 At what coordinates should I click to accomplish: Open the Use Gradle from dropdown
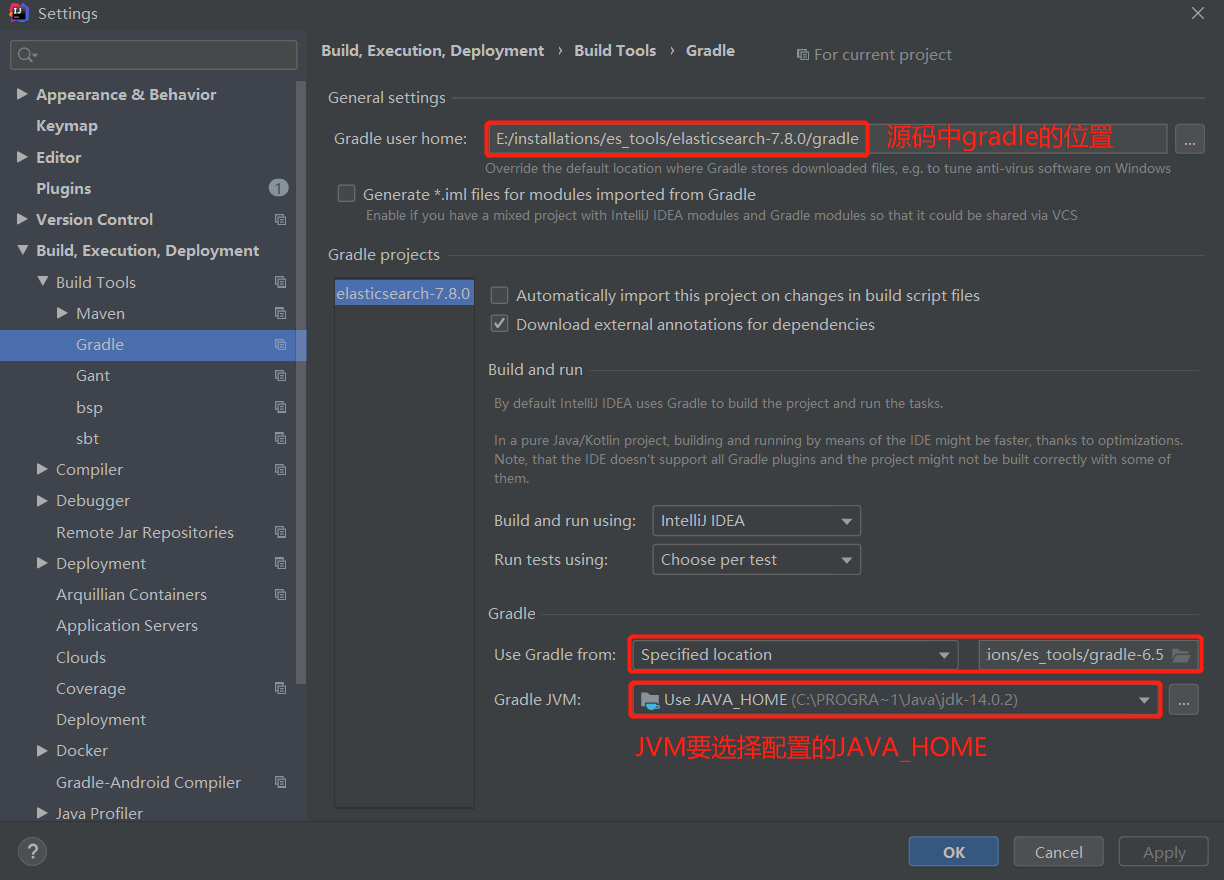tap(795, 655)
